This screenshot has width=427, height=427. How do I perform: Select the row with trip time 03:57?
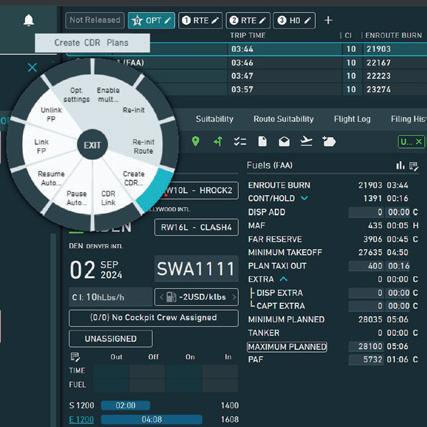[247, 89]
